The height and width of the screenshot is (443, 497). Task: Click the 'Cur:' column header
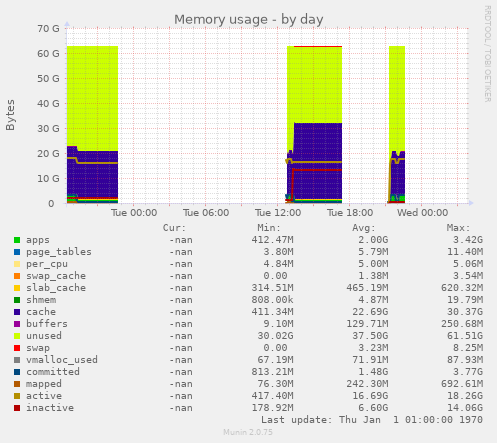[174, 228]
